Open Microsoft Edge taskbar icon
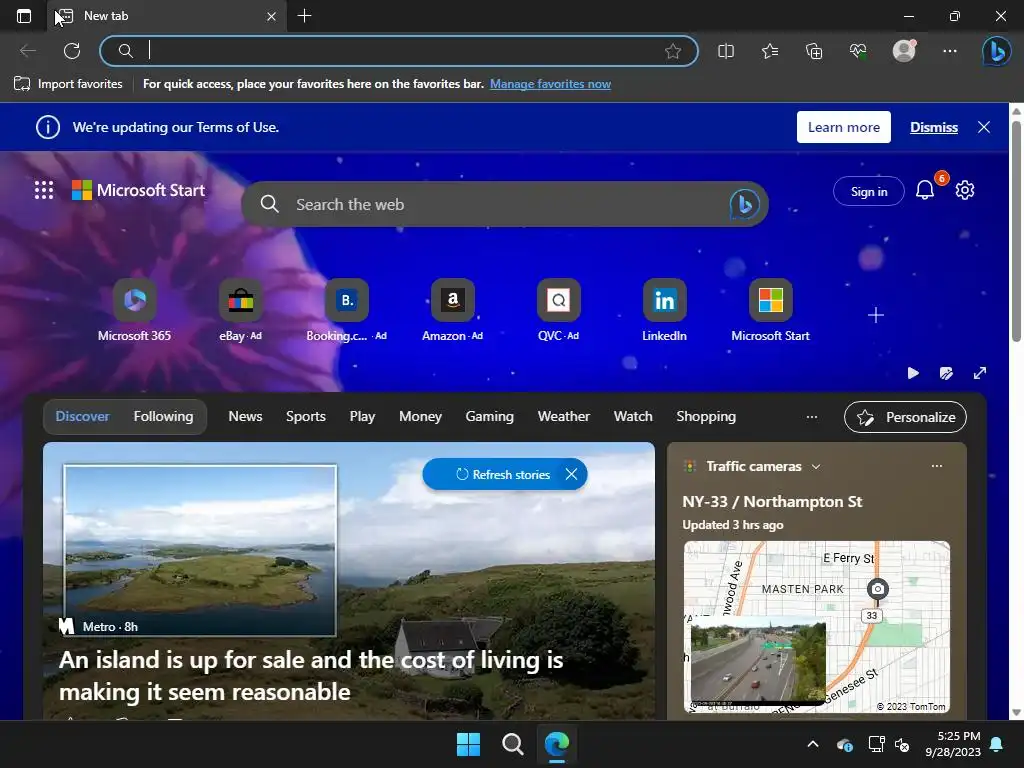 click(557, 744)
